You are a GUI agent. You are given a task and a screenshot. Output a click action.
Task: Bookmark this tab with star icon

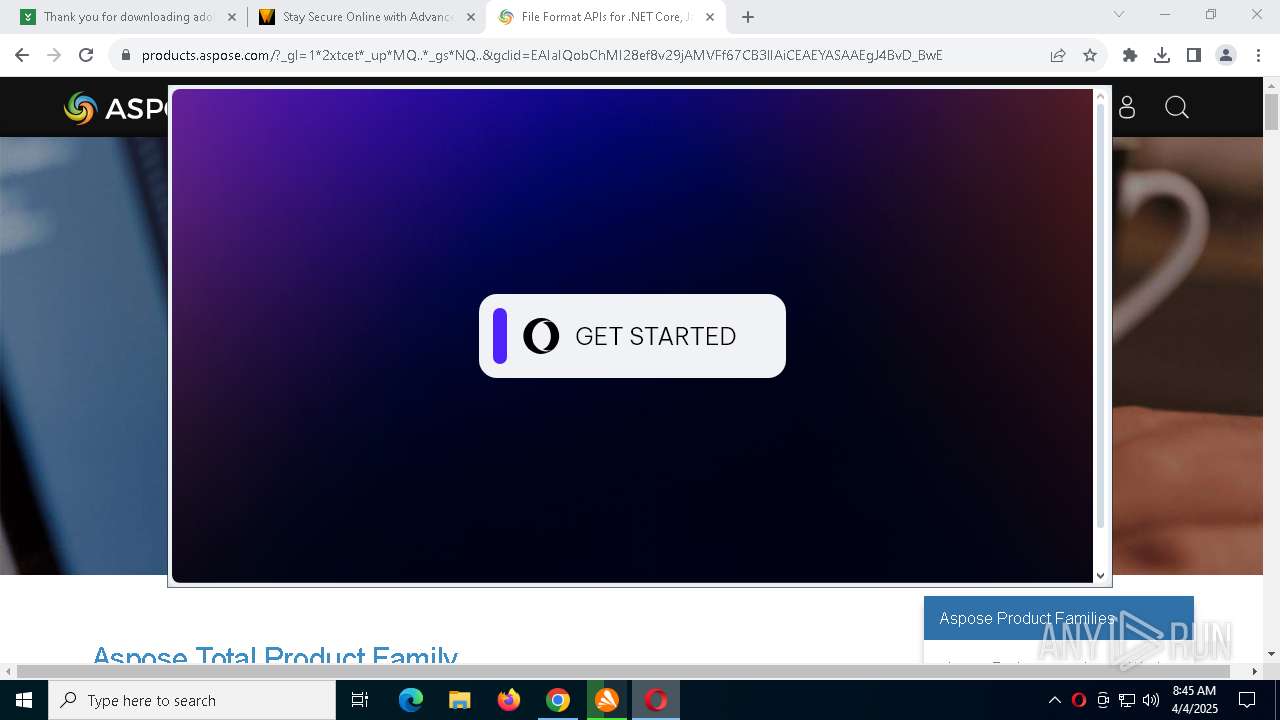(x=1090, y=55)
